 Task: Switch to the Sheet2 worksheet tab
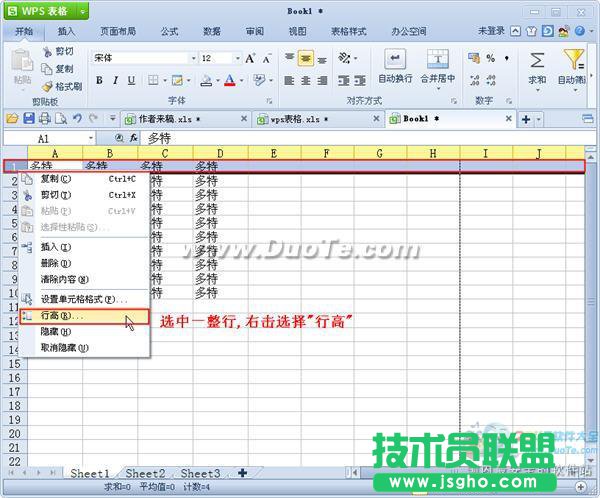[x=145, y=474]
